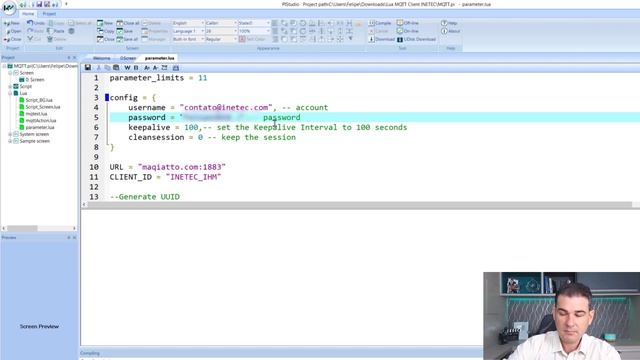Open Help in the ribbon
Image resolution: width=640 pixels, height=360 pixels.
pyautogui.click(x=449, y=23)
